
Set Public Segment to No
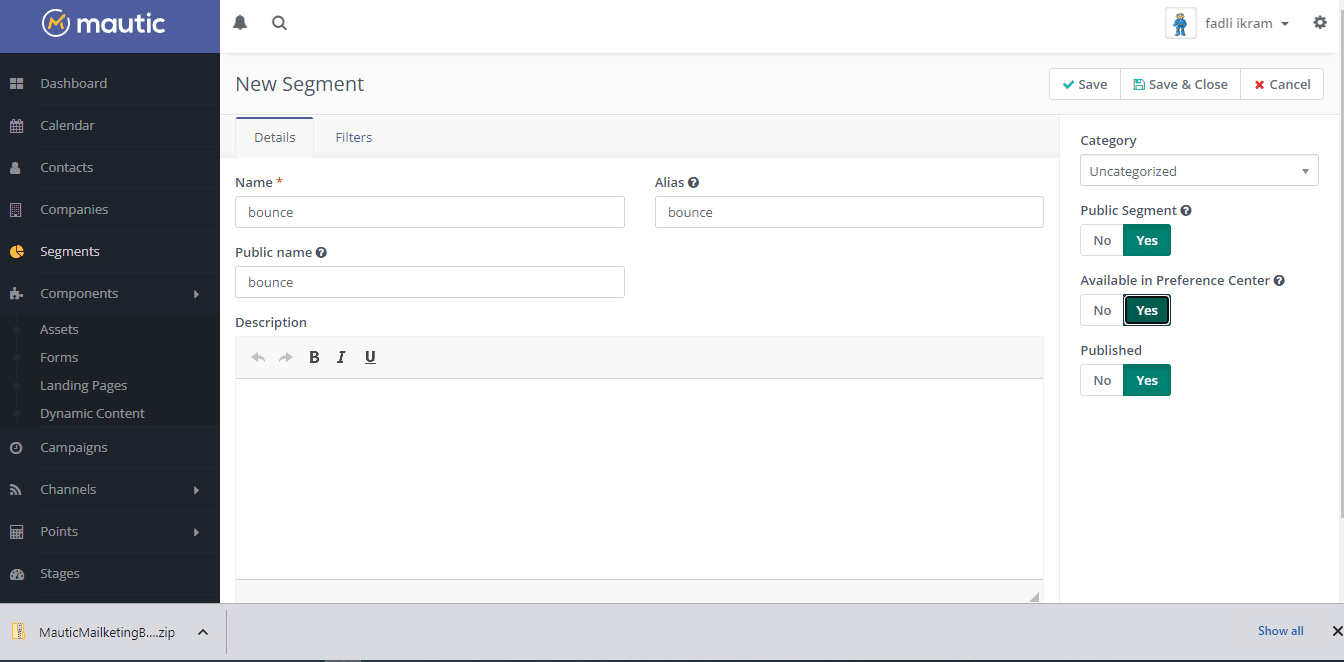1102,240
